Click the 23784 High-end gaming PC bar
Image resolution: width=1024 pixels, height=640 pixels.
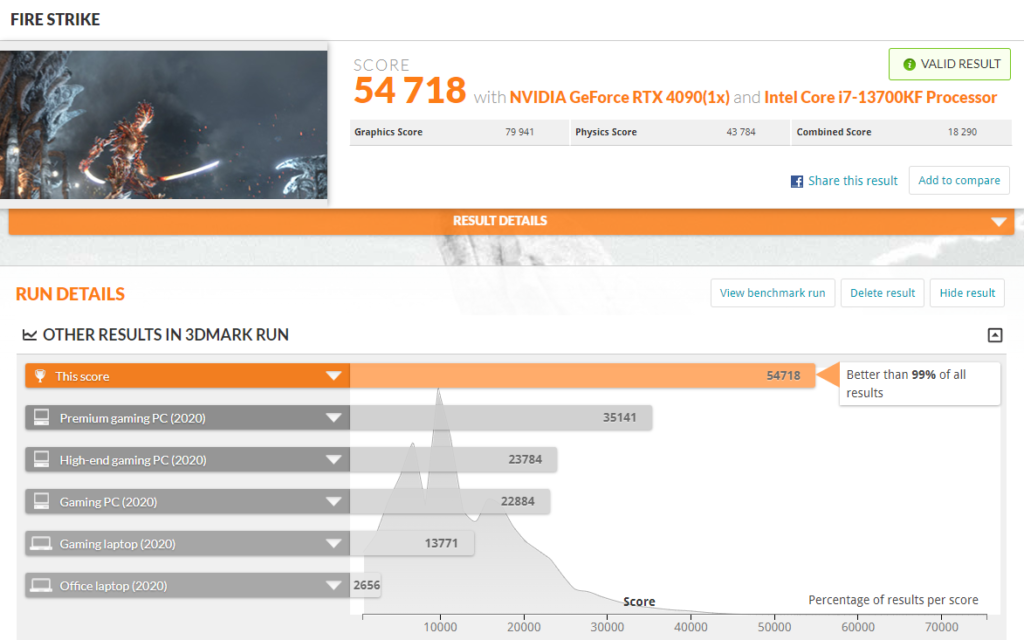pyautogui.click(x=453, y=459)
